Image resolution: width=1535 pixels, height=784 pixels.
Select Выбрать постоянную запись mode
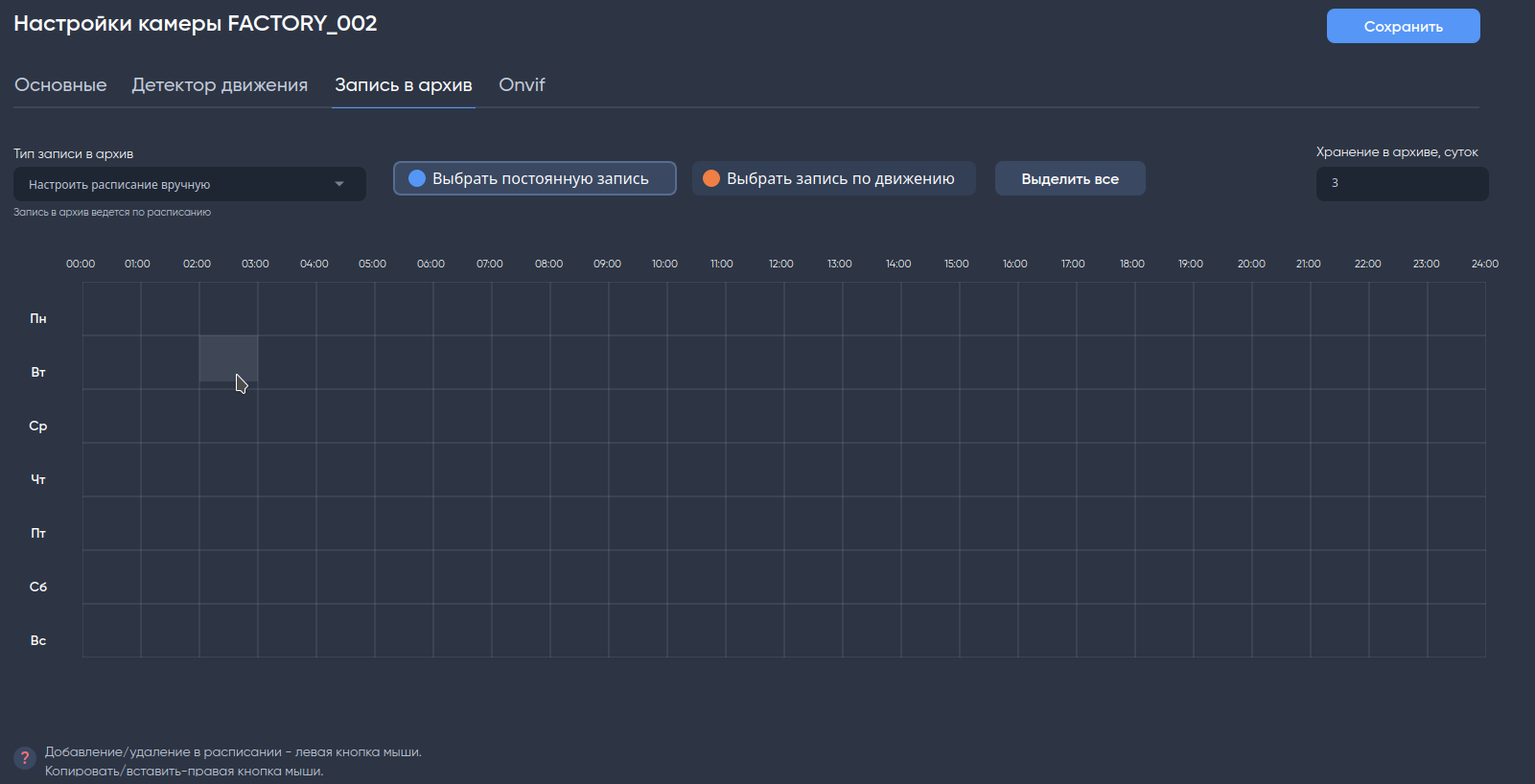[x=535, y=178]
